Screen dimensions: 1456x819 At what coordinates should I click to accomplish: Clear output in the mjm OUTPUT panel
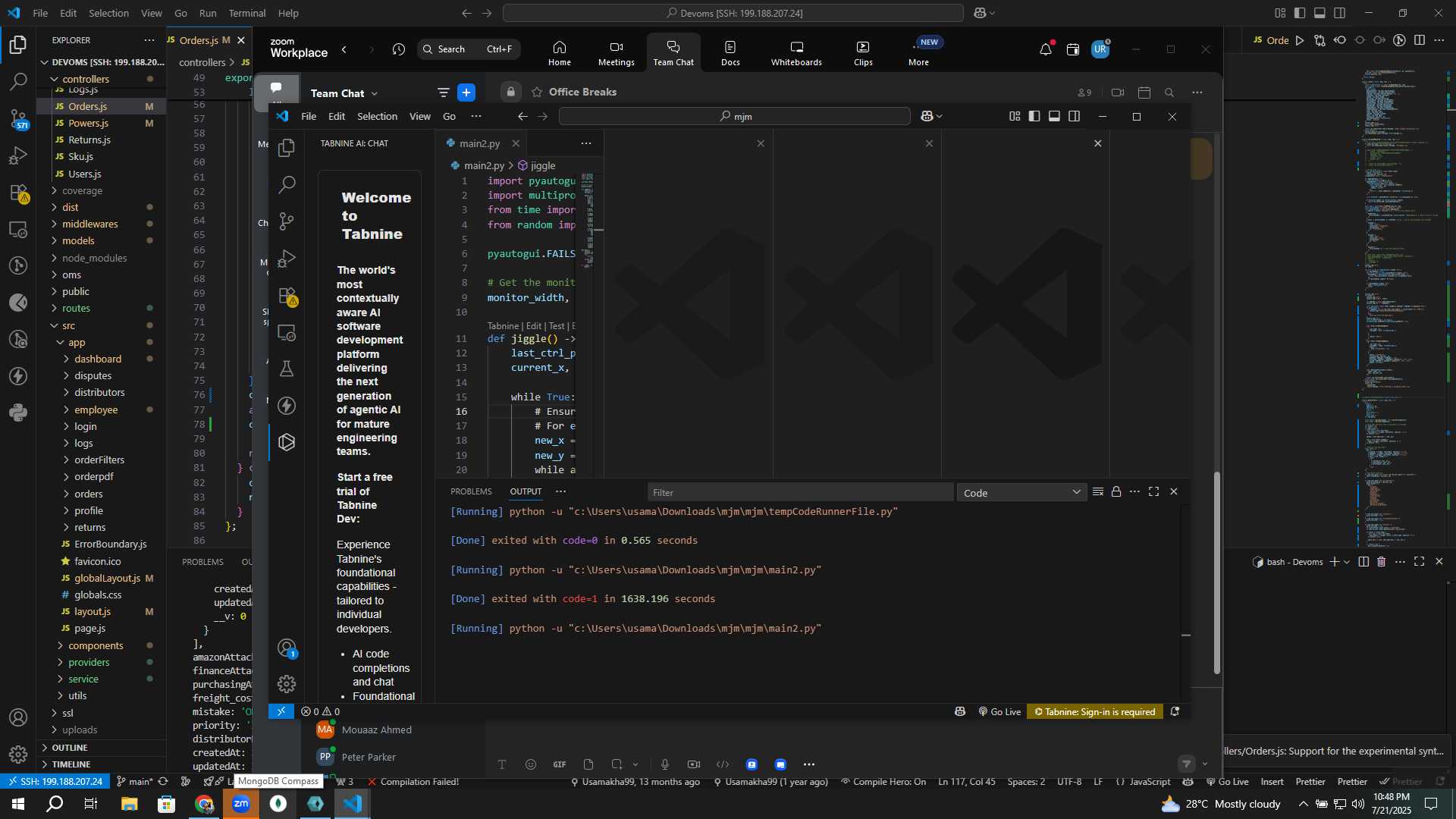click(x=1097, y=492)
